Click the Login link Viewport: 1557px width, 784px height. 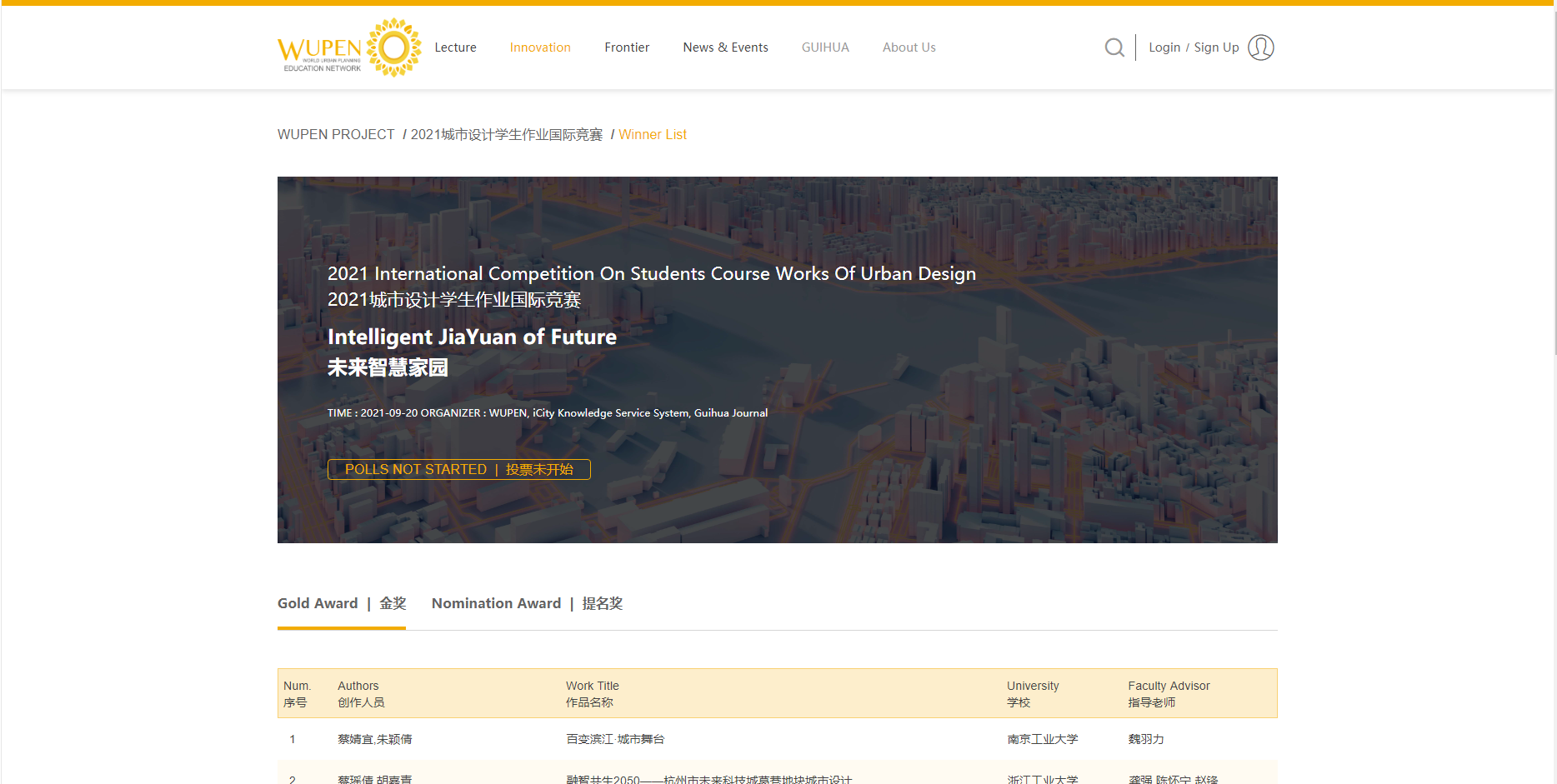(1164, 47)
